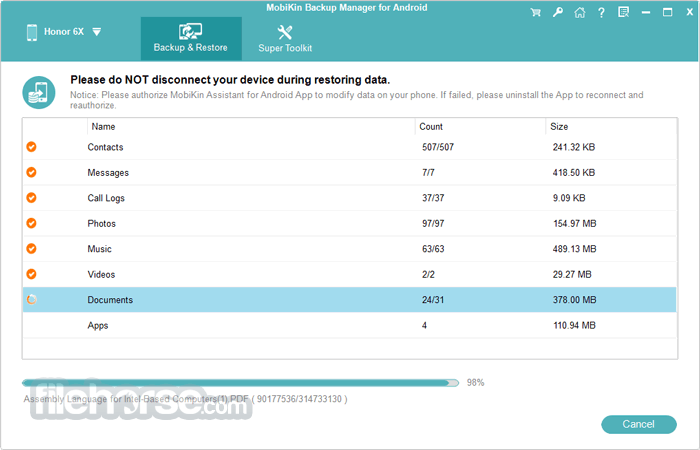Click the 98% progress percentage label
This screenshot has height=450, width=700.
coord(475,383)
